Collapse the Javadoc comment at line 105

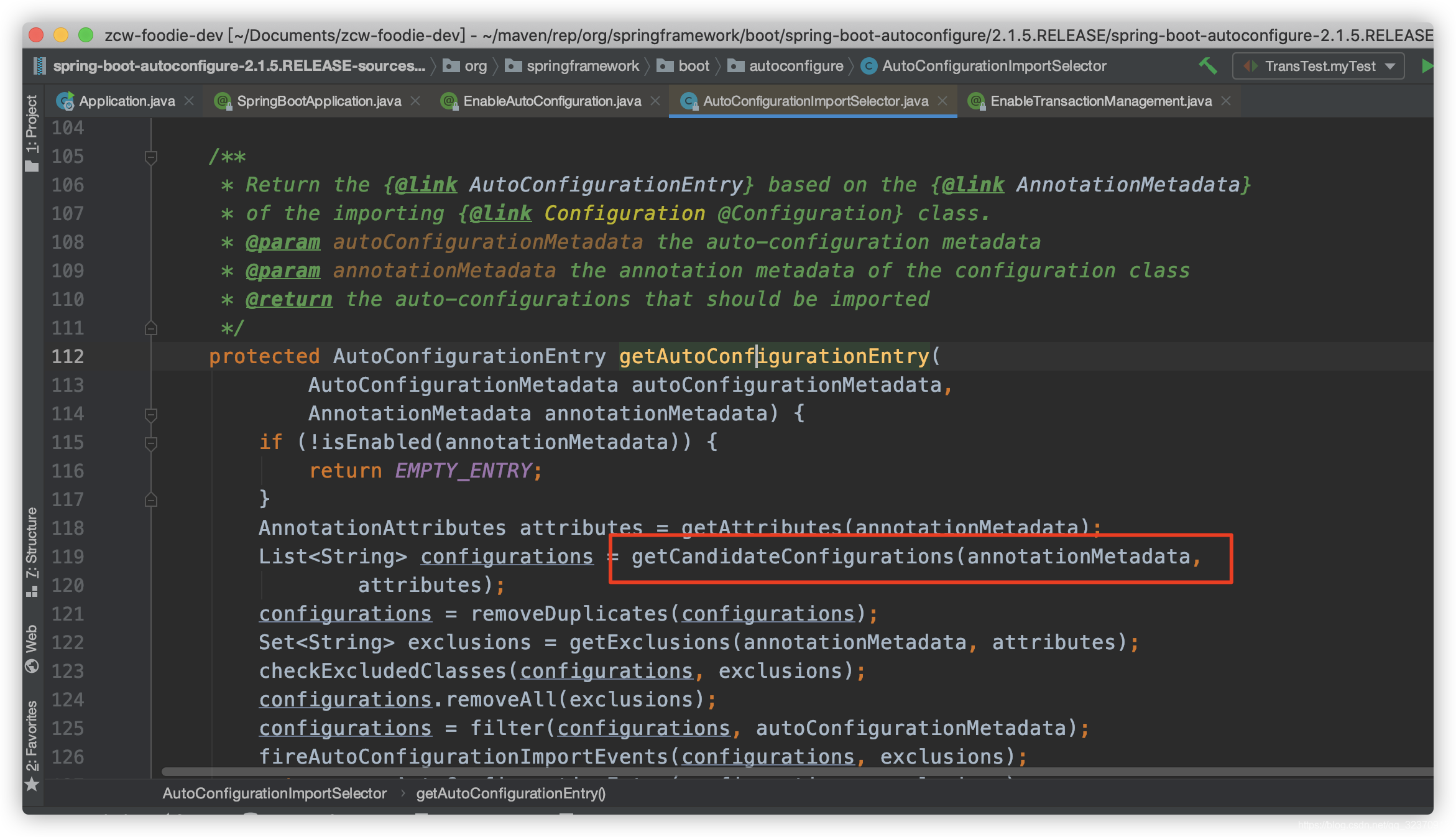tap(150, 157)
